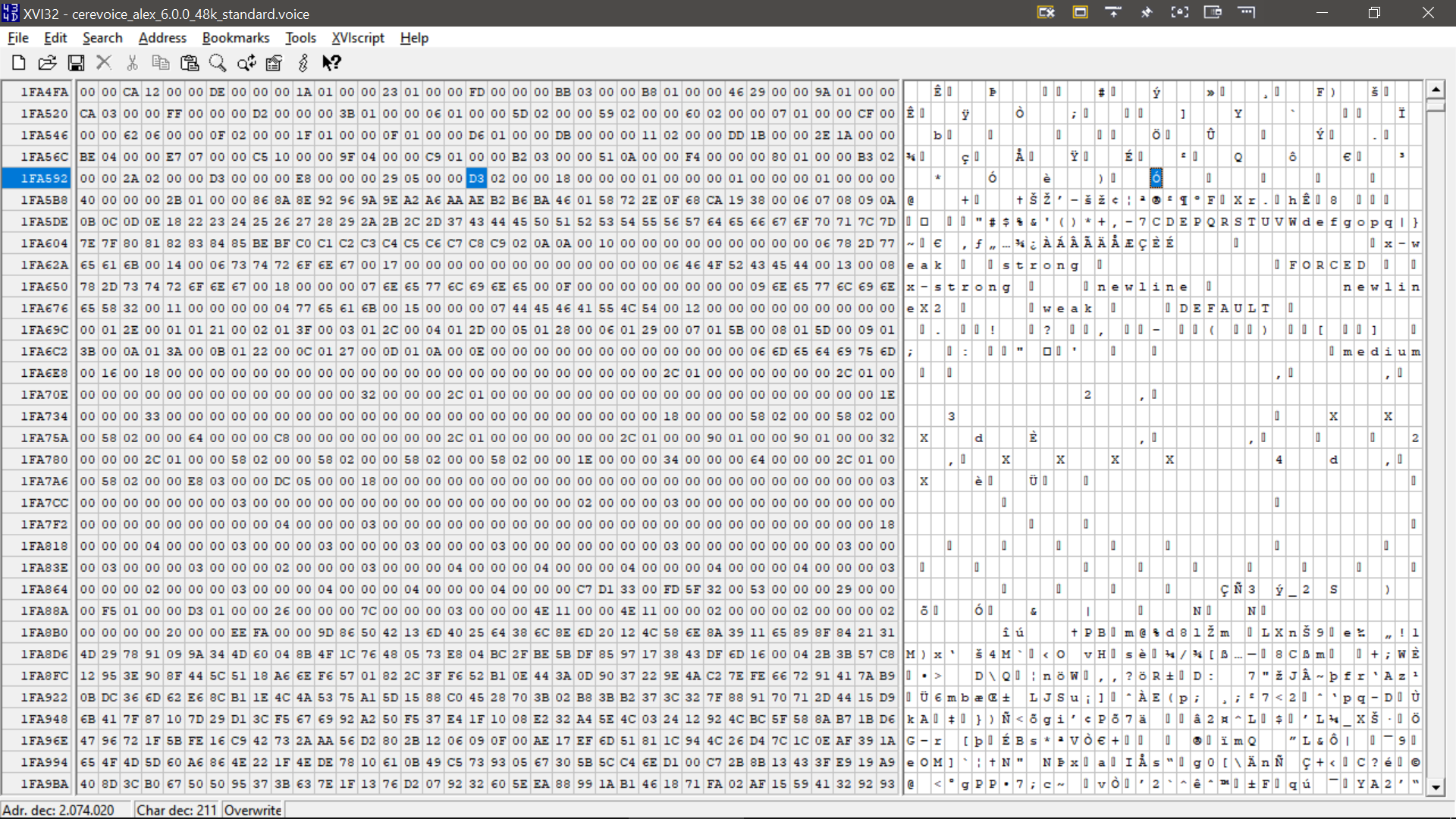Click the highlighted D3 hex byte
Image resolution: width=1456 pixels, height=819 pixels.
(476, 178)
